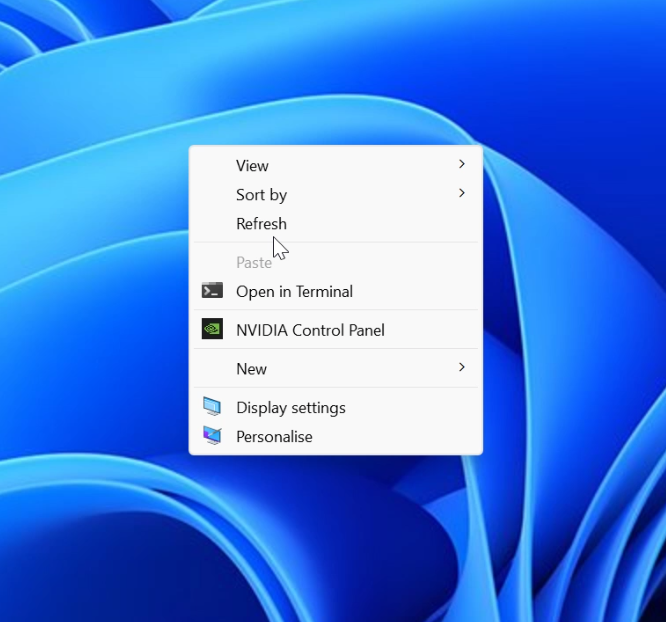Screen dimensions: 666x622
Task: Select Open in Terminal
Action: tap(336, 291)
